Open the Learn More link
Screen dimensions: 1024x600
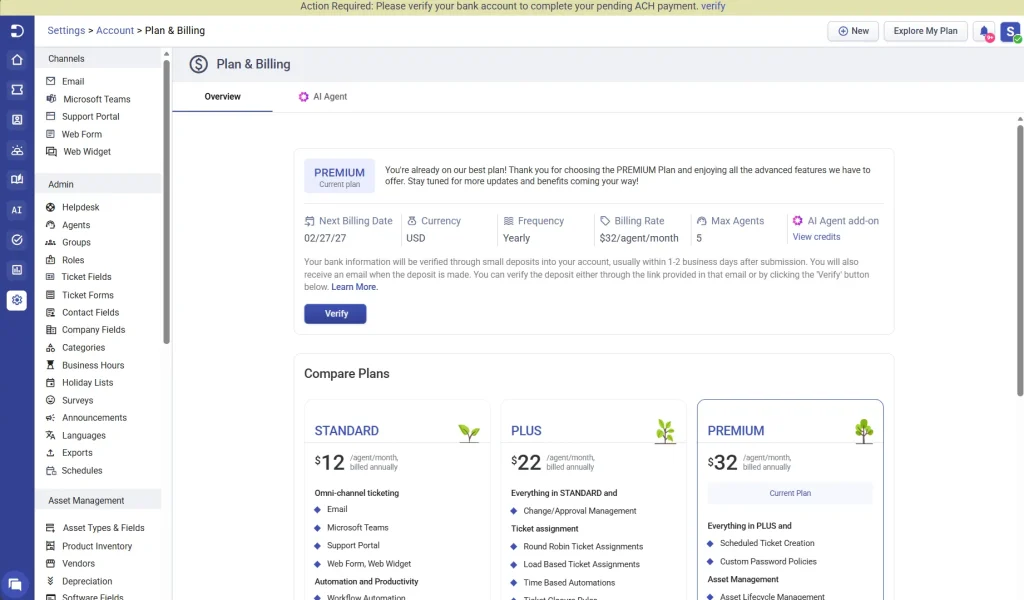[x=354, y=287]
